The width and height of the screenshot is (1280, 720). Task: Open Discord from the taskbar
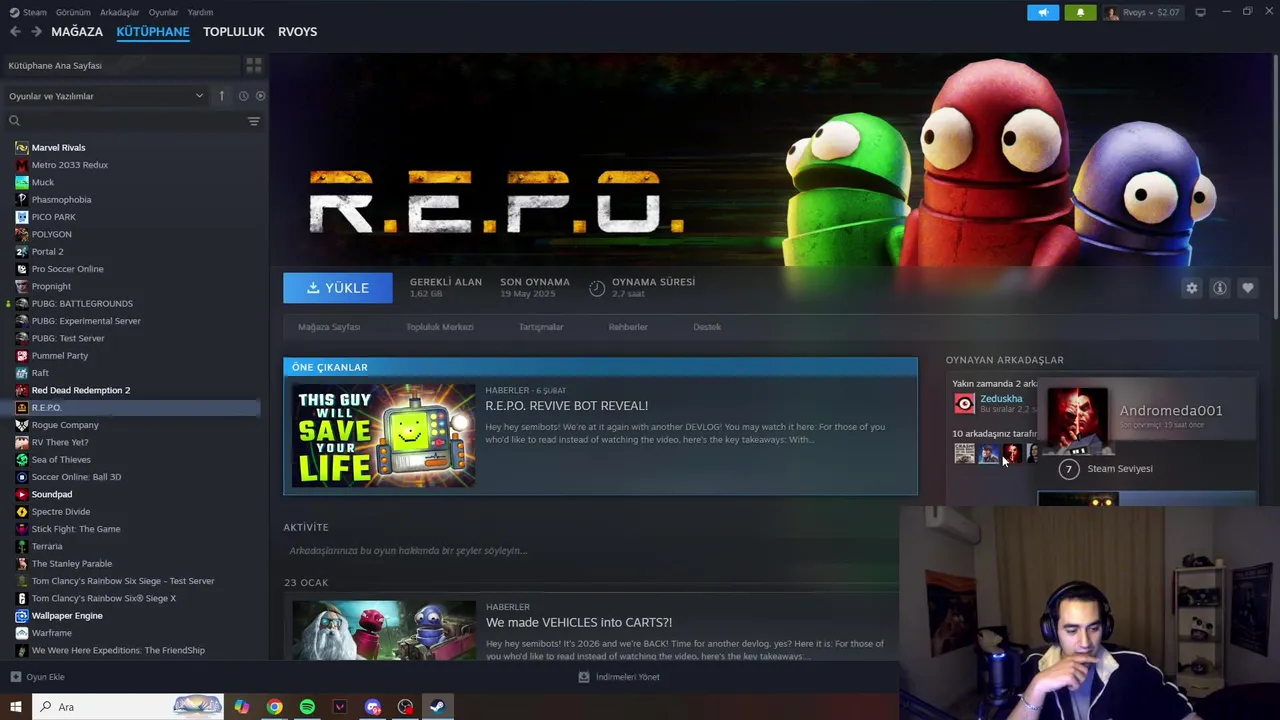click(x=373, y=707)
